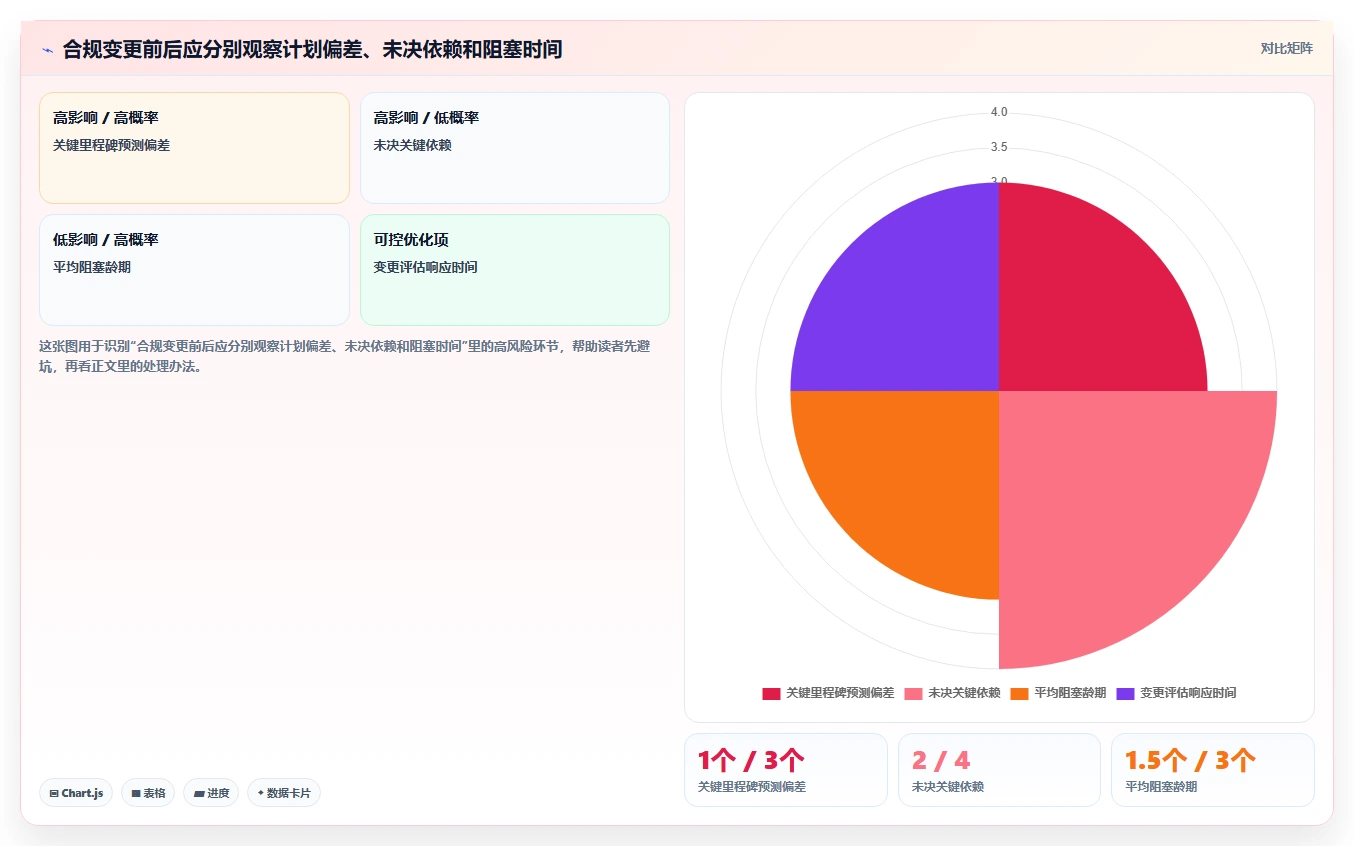Toggle 变更评估响应时间 legend swatch

tap(1125, 693)
